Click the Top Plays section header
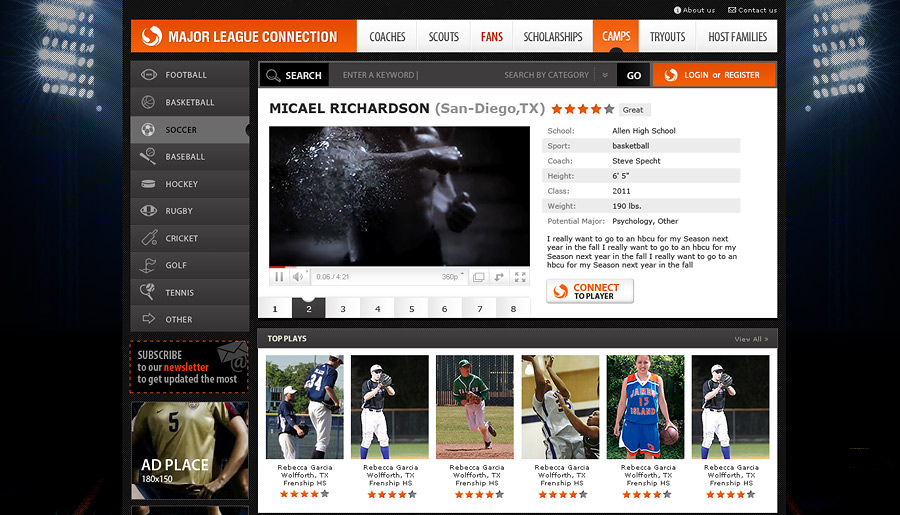900x515 pixels. 517,339
